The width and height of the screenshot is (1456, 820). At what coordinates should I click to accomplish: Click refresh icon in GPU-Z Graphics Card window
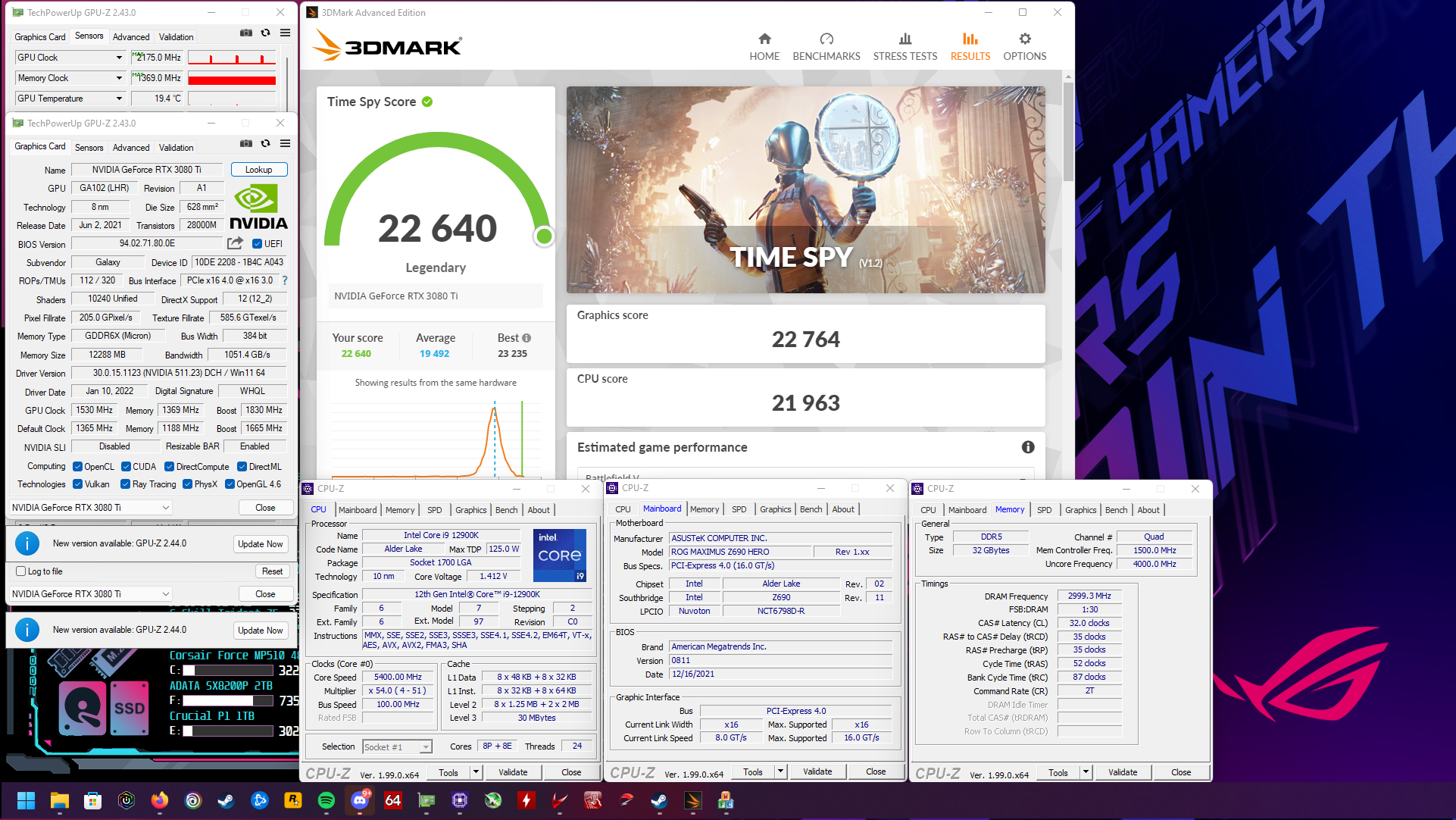(x=266, y=143)
